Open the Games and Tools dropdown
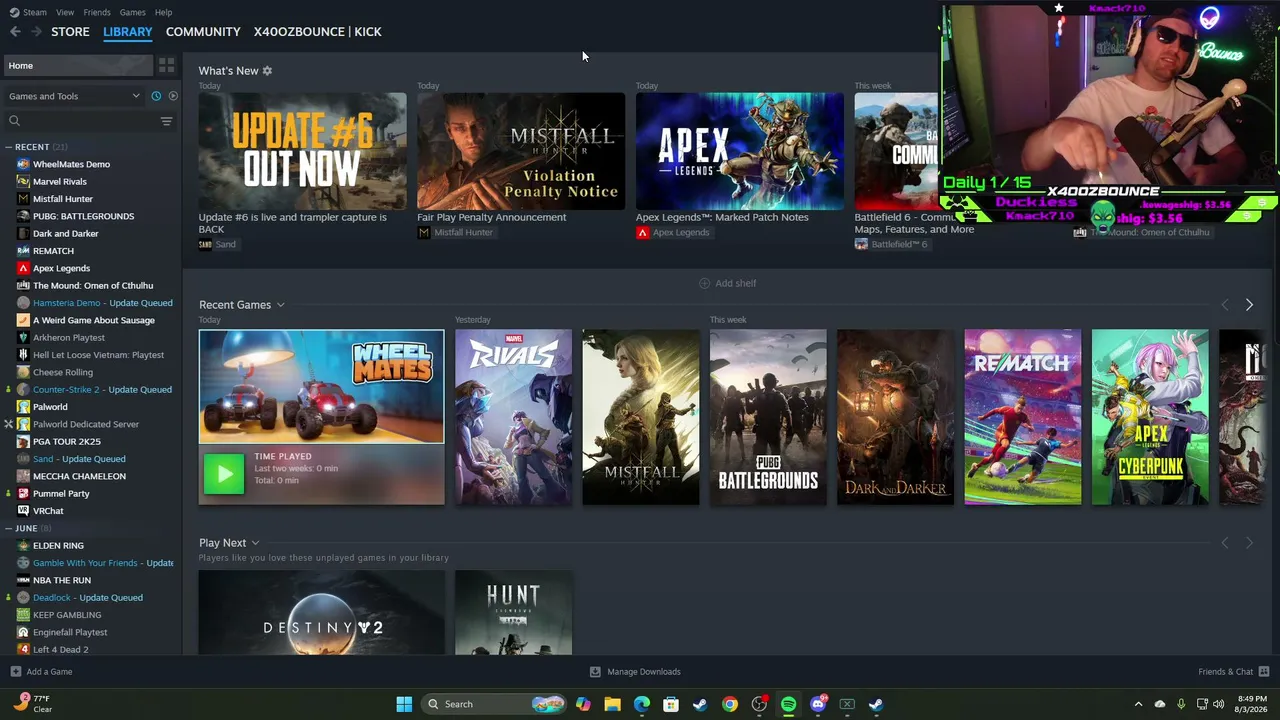The width and height of the screenshot is (1280, 720). [73, 96]
